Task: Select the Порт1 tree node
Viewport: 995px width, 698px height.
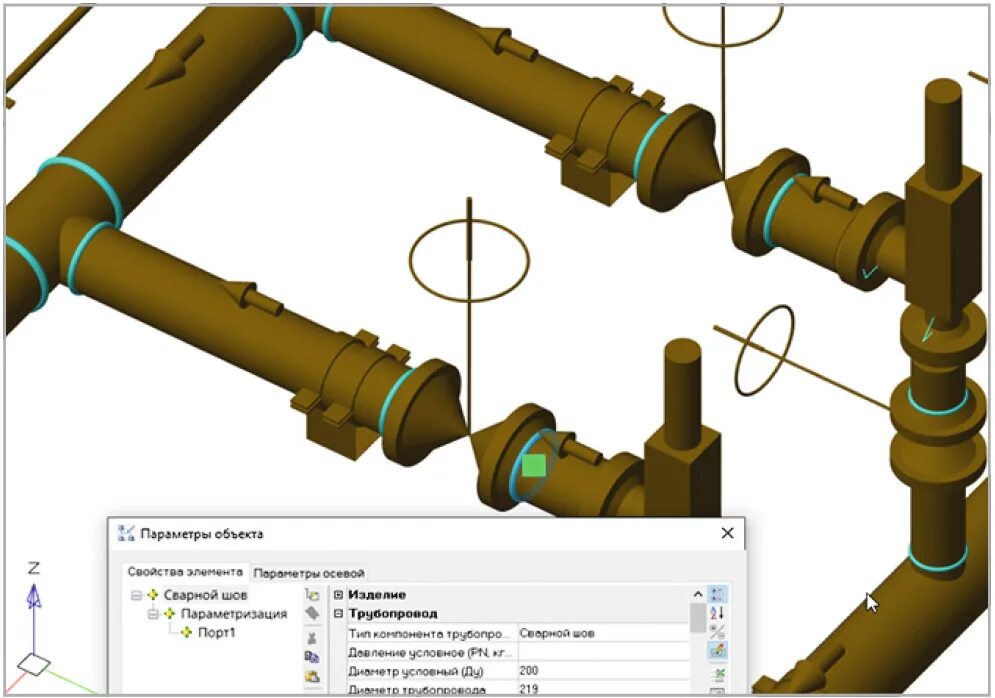Action: point(216,633)
